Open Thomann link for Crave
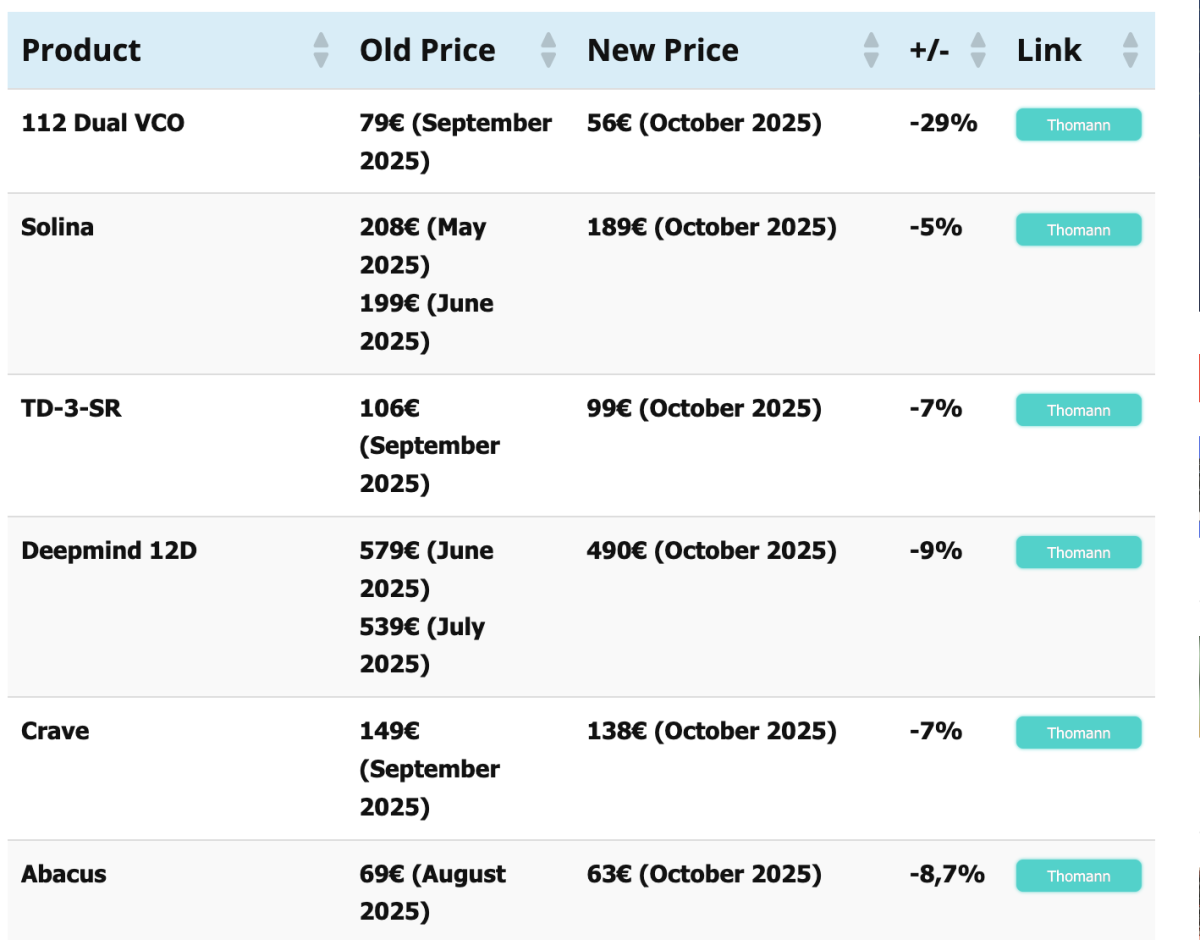Image resolution: width=1200 pixels, height=940 pixels. (x=1078, y=732)
